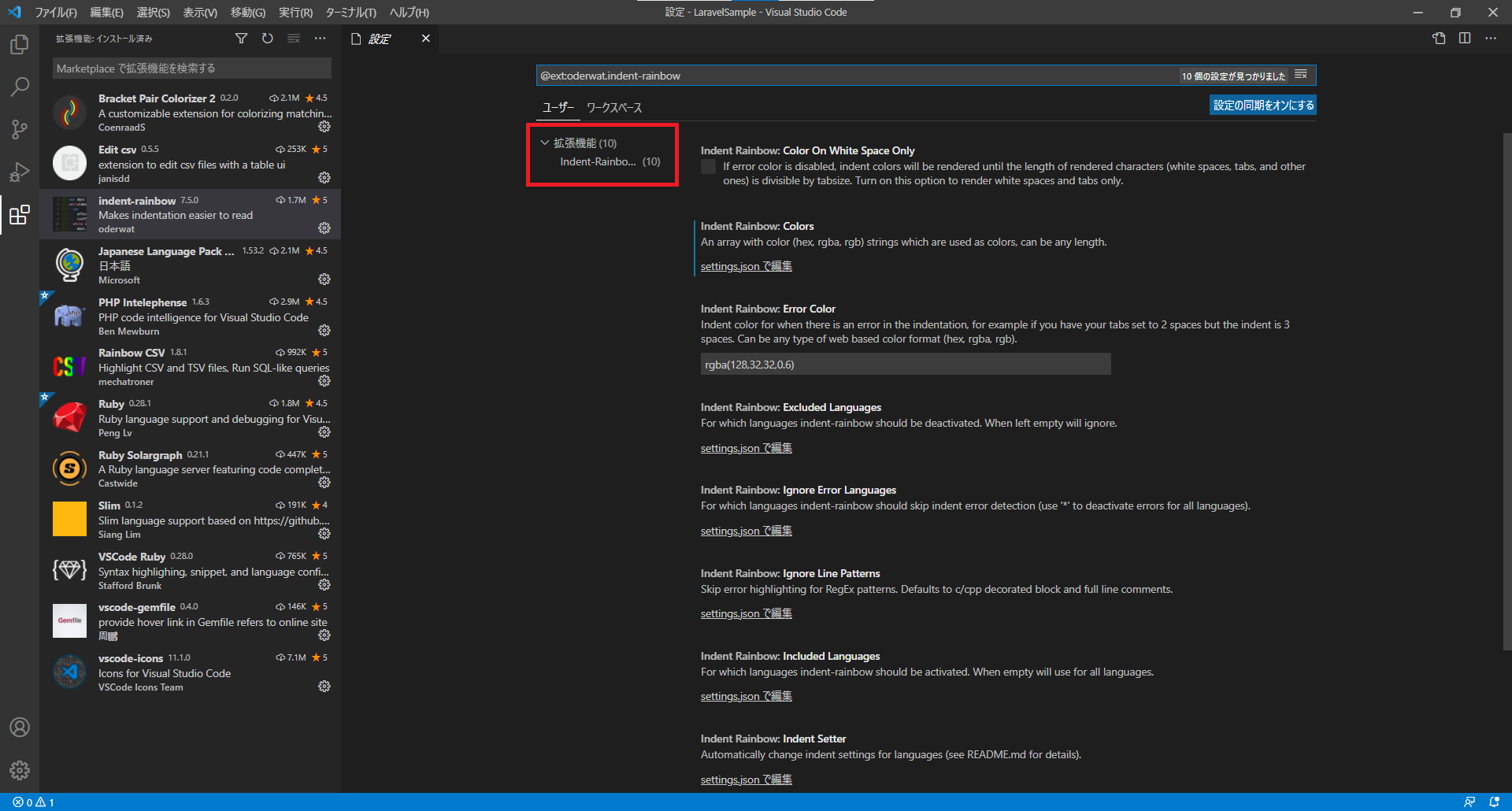This screenshot has height=811, width=1512.
Task: Manage Japanese Language Pack gear
Action: pos(324,280)
